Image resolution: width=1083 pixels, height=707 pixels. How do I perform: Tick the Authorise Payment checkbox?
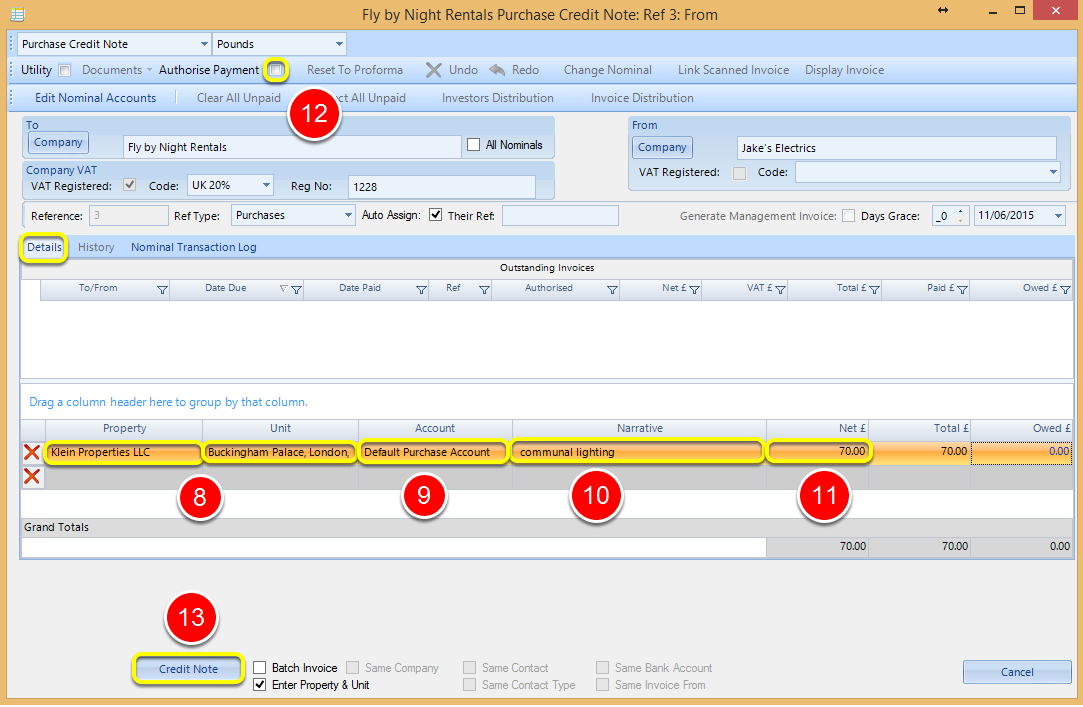coord(276,70)
